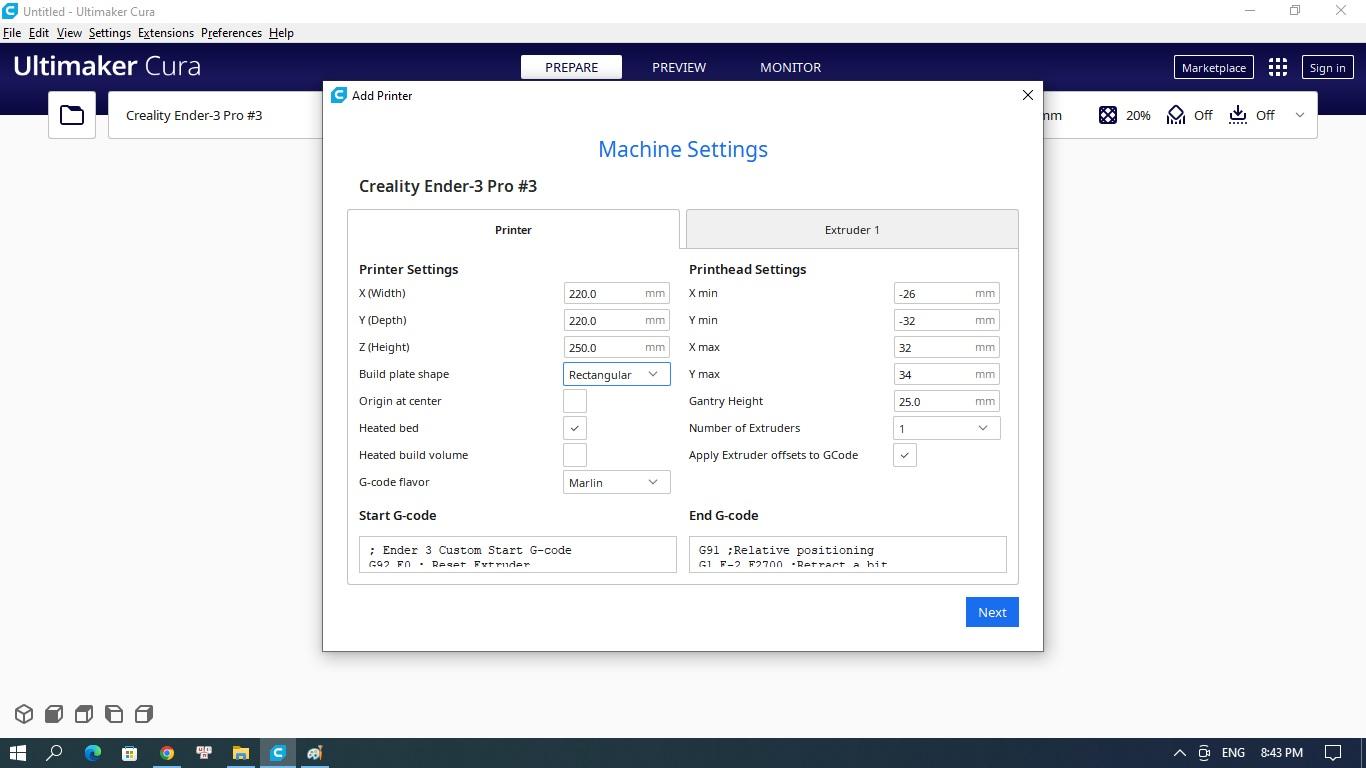Click the Printer Settings section label
1366x768 pixels.
[x=408, y=269]
